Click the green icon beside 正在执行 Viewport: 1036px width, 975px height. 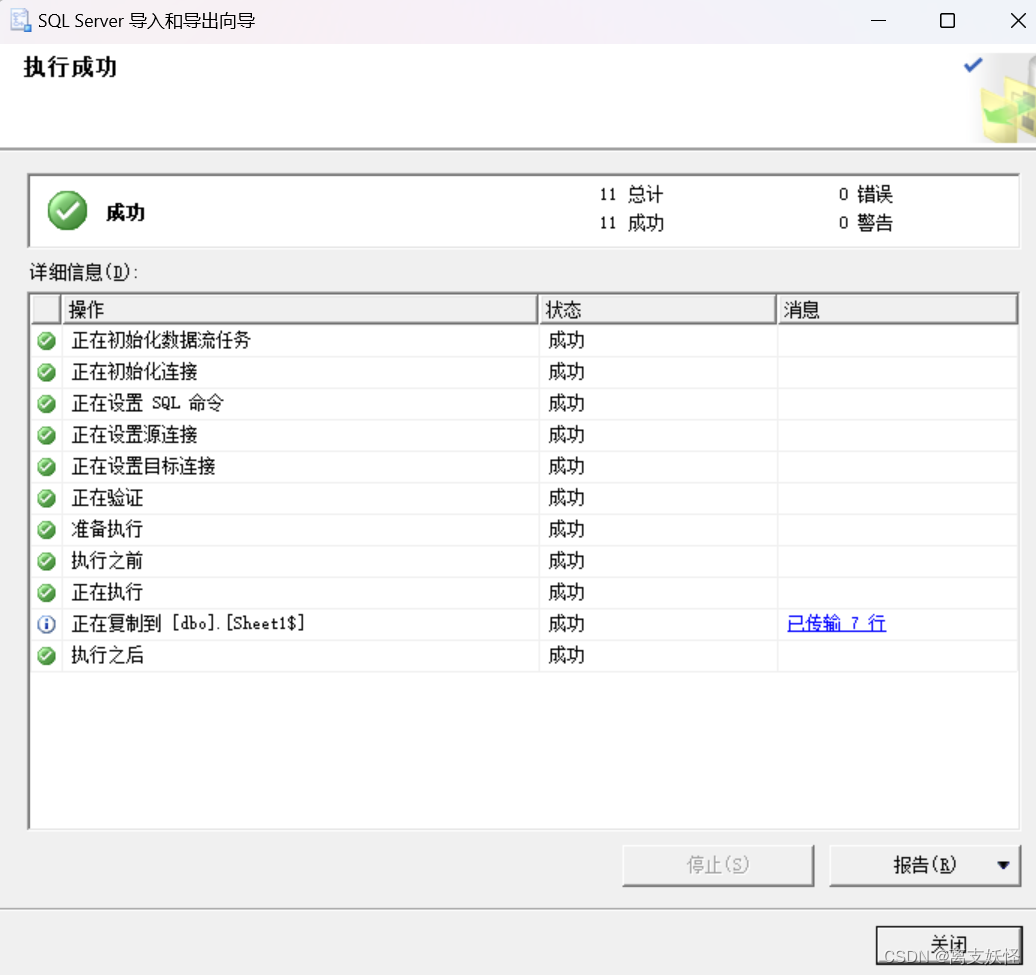click(46, 593)
